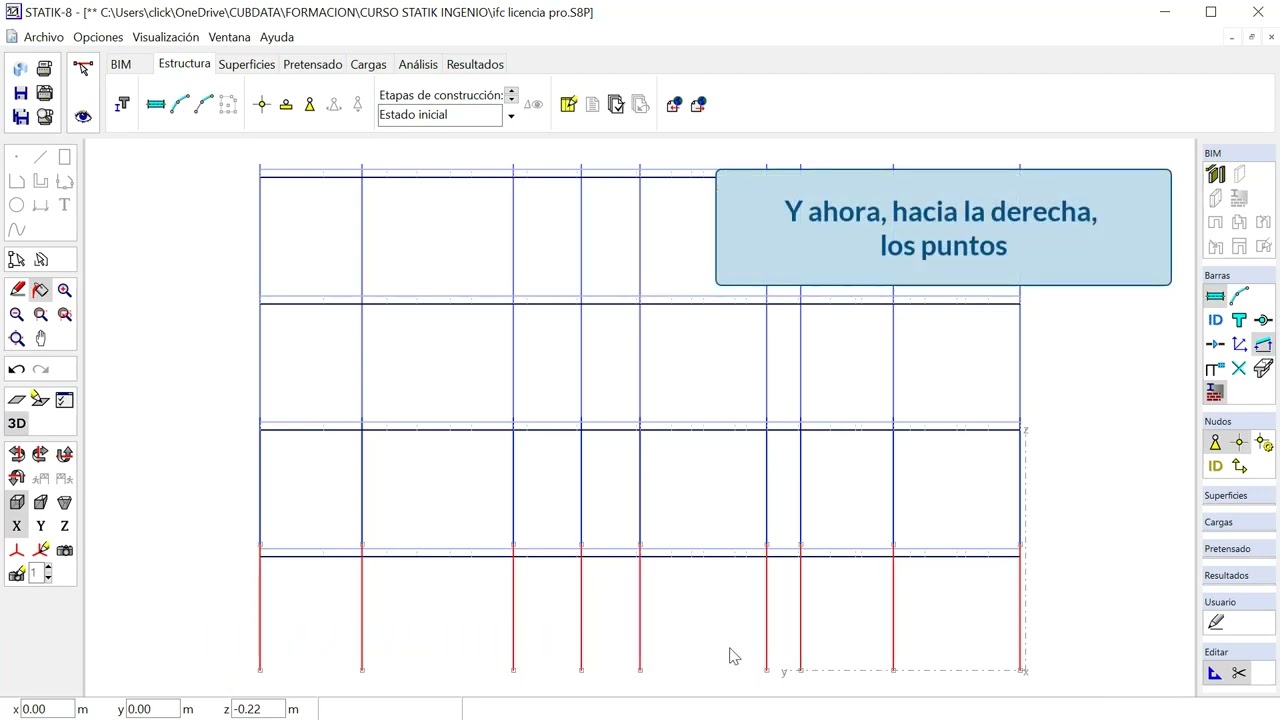Click the checked documents stage icon

point(616,104)
